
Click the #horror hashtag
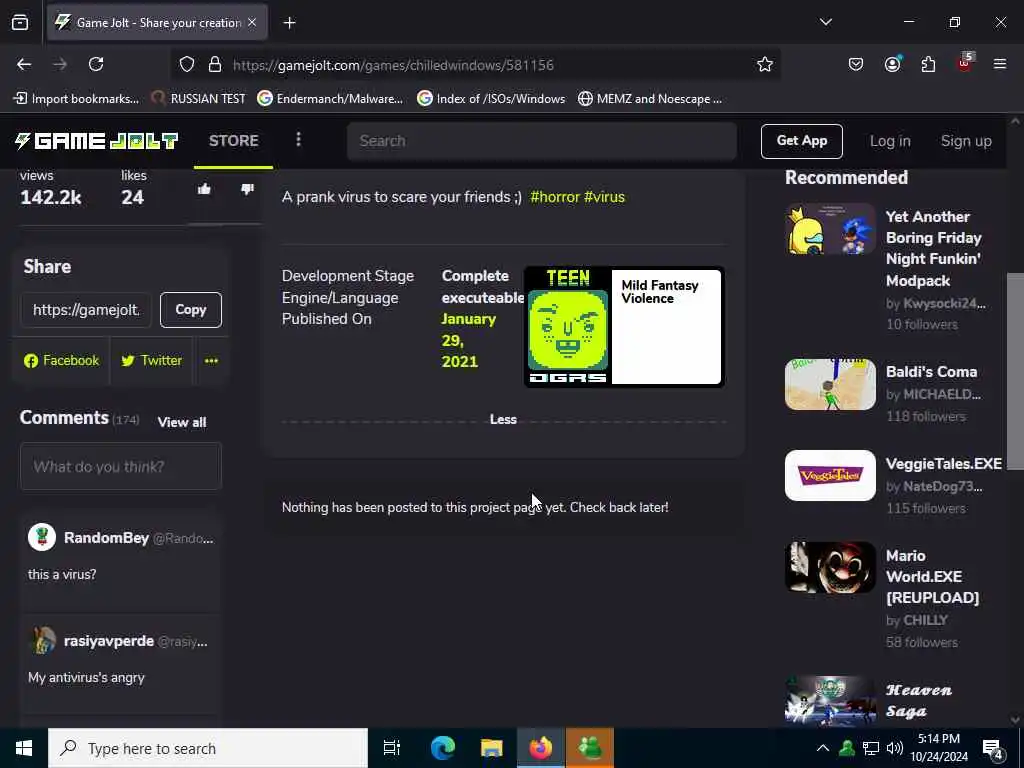tap(554, 197)
